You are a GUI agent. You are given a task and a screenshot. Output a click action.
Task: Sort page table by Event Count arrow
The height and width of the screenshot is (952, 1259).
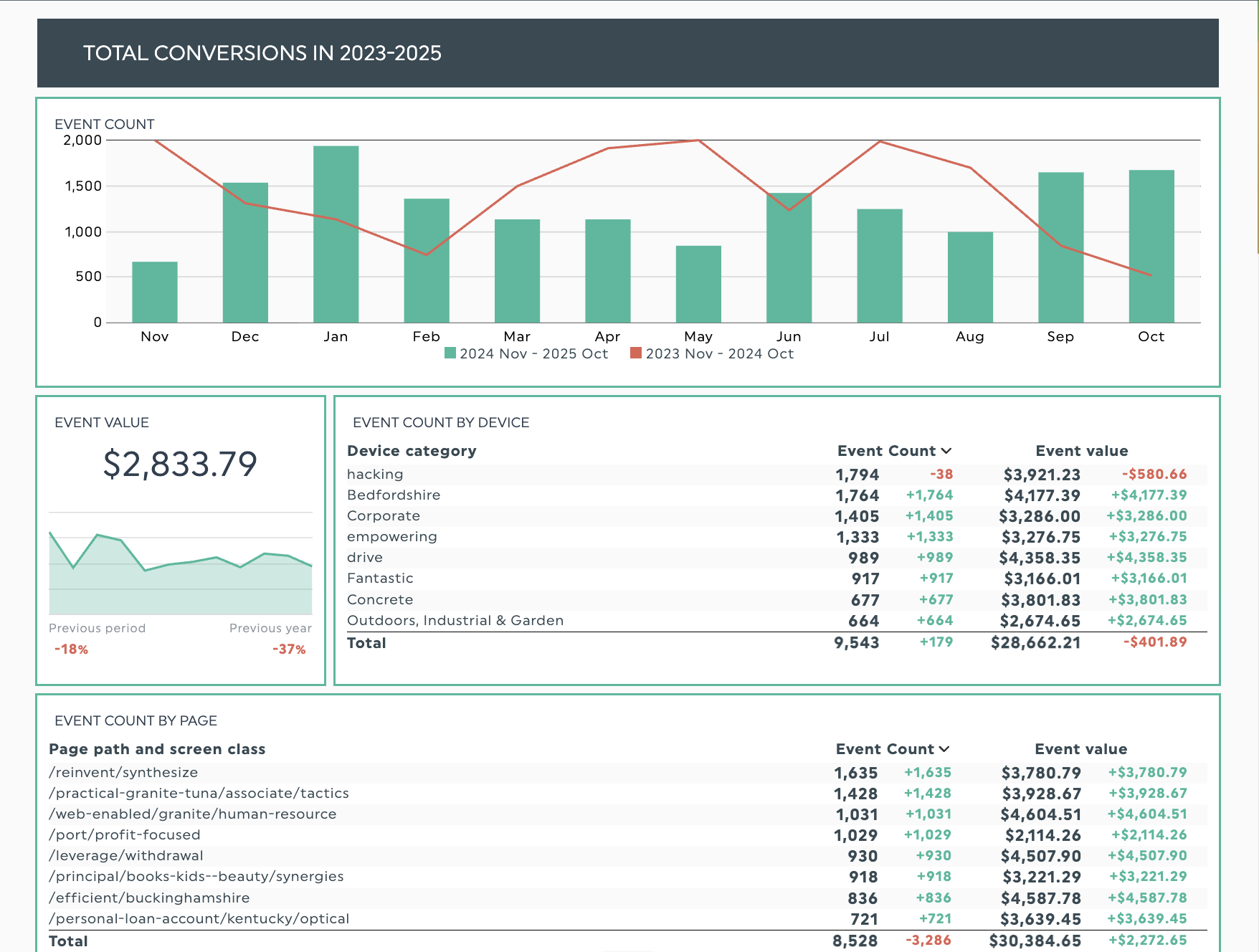coord(944,749)
